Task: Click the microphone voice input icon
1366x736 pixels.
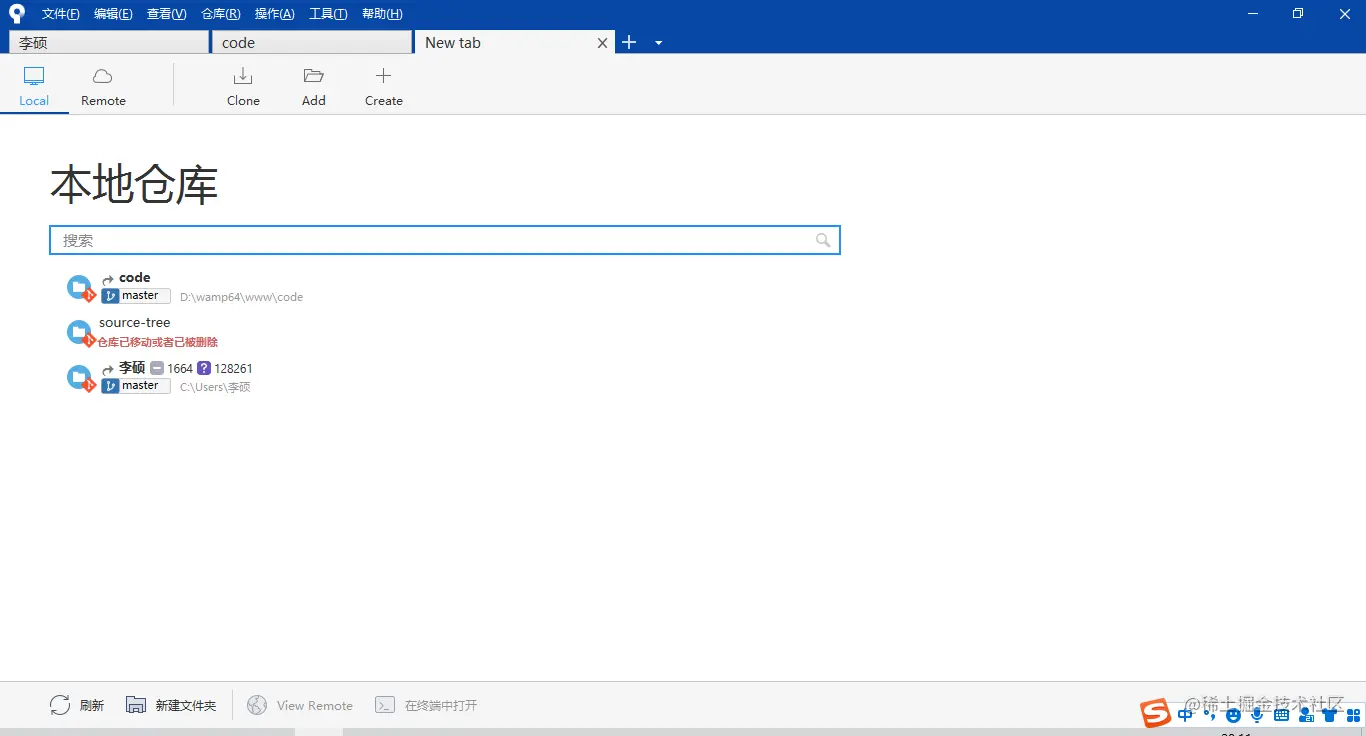Action: point(1257,715)
